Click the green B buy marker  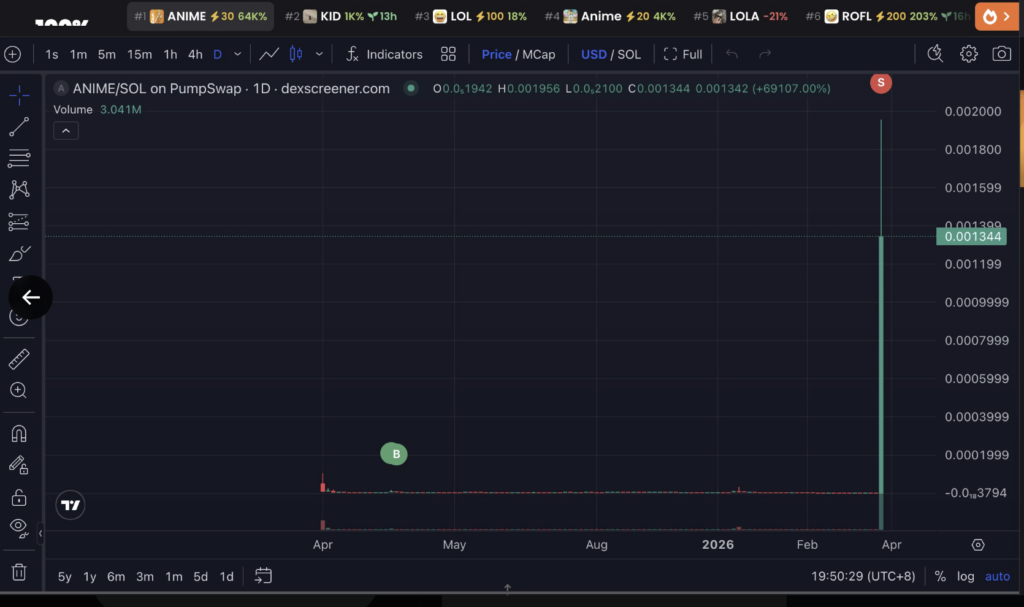point(395,454)
